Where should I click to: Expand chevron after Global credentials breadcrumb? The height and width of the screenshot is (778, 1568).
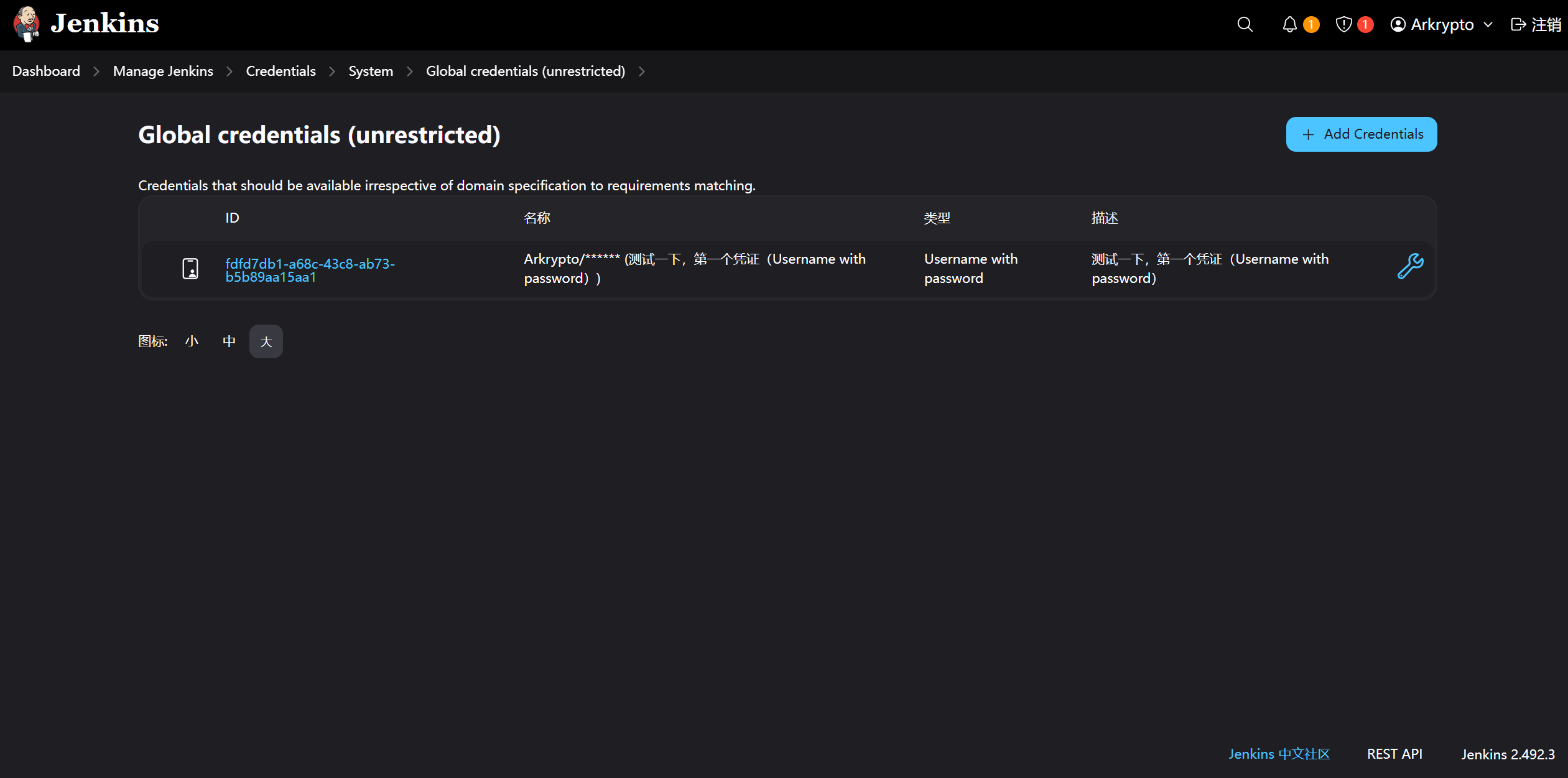(642, 72)
